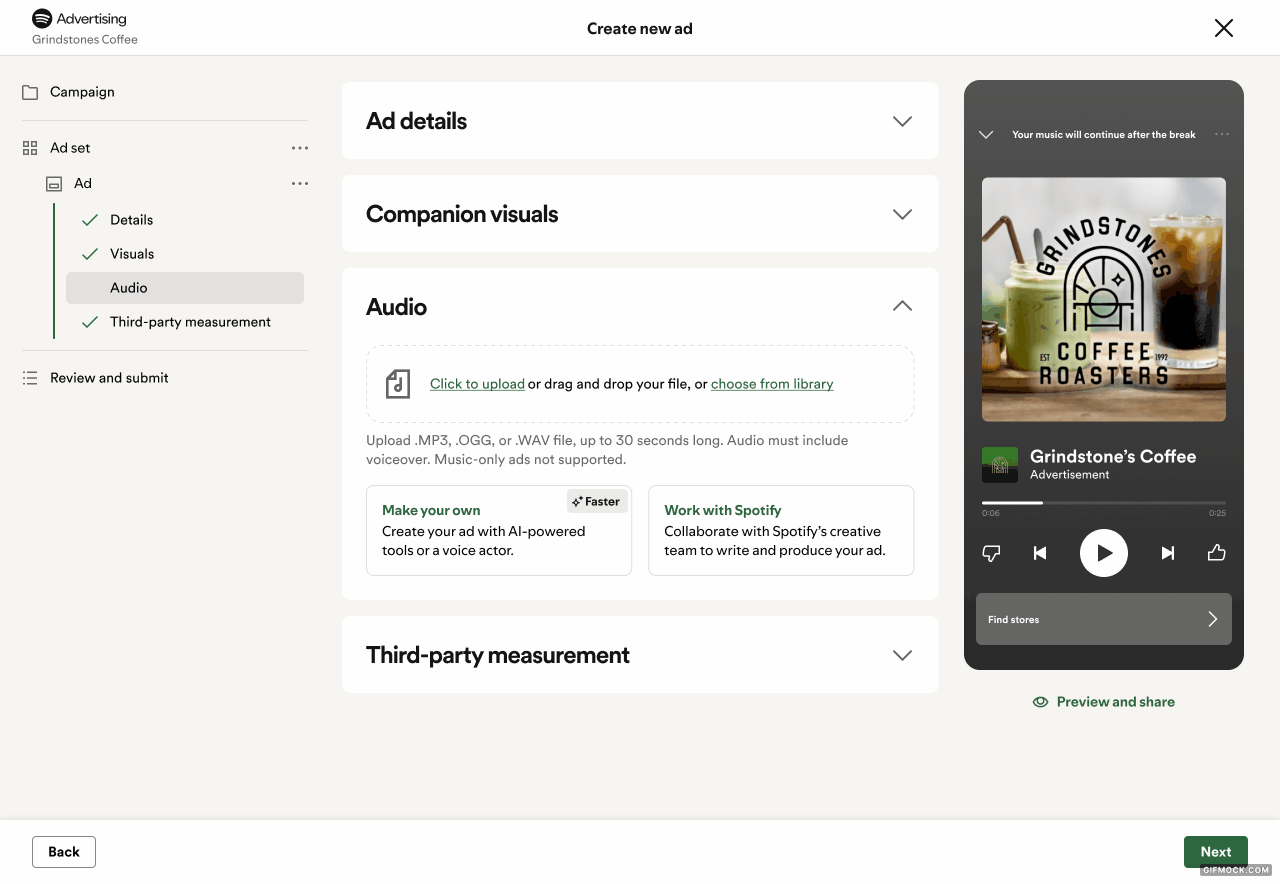Viewport: 1280px width, 884px height.
Task: Collapse the ad preview player chevron
Action: click(x=986, y=135)
